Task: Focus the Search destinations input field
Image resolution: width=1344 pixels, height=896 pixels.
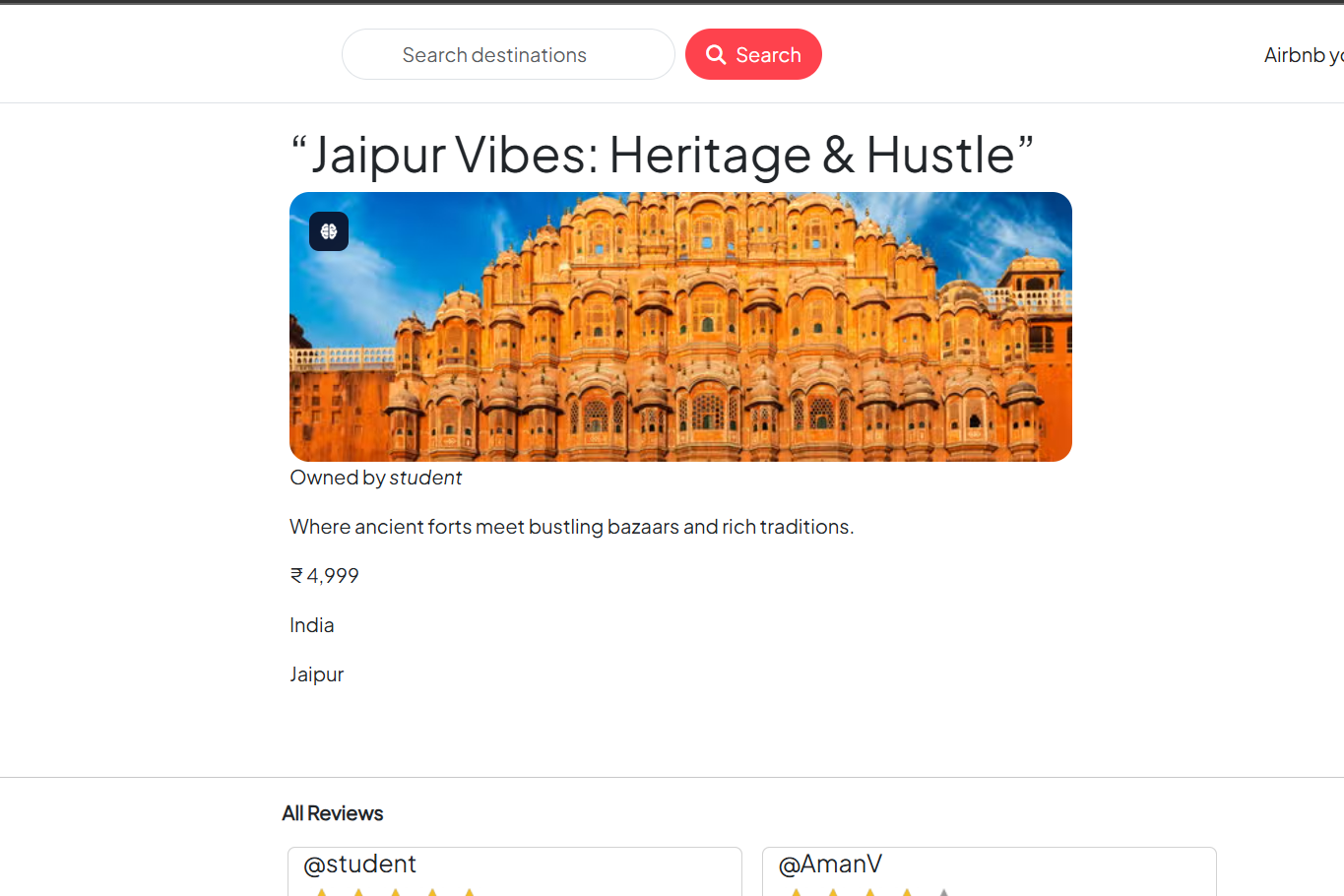Action: pyautogui.click(x=508, y=54)
